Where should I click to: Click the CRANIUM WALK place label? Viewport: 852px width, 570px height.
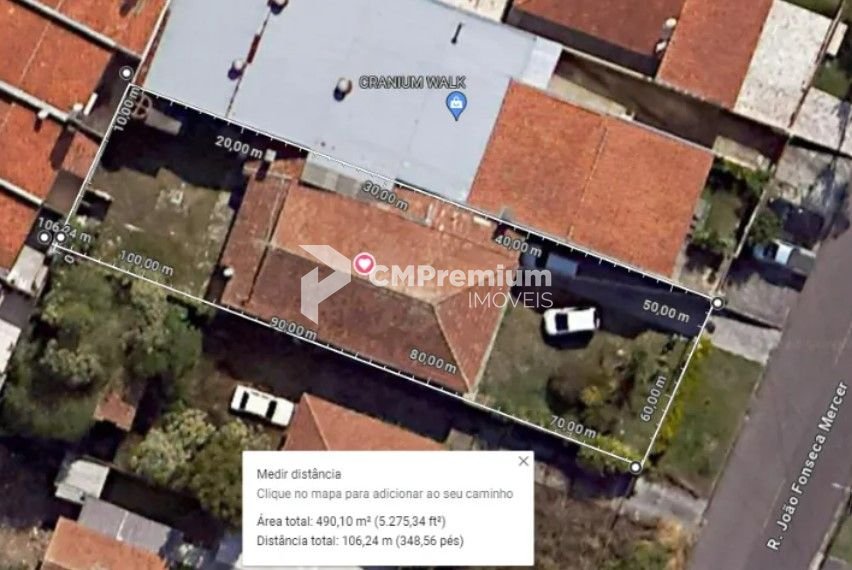[412, 83]
